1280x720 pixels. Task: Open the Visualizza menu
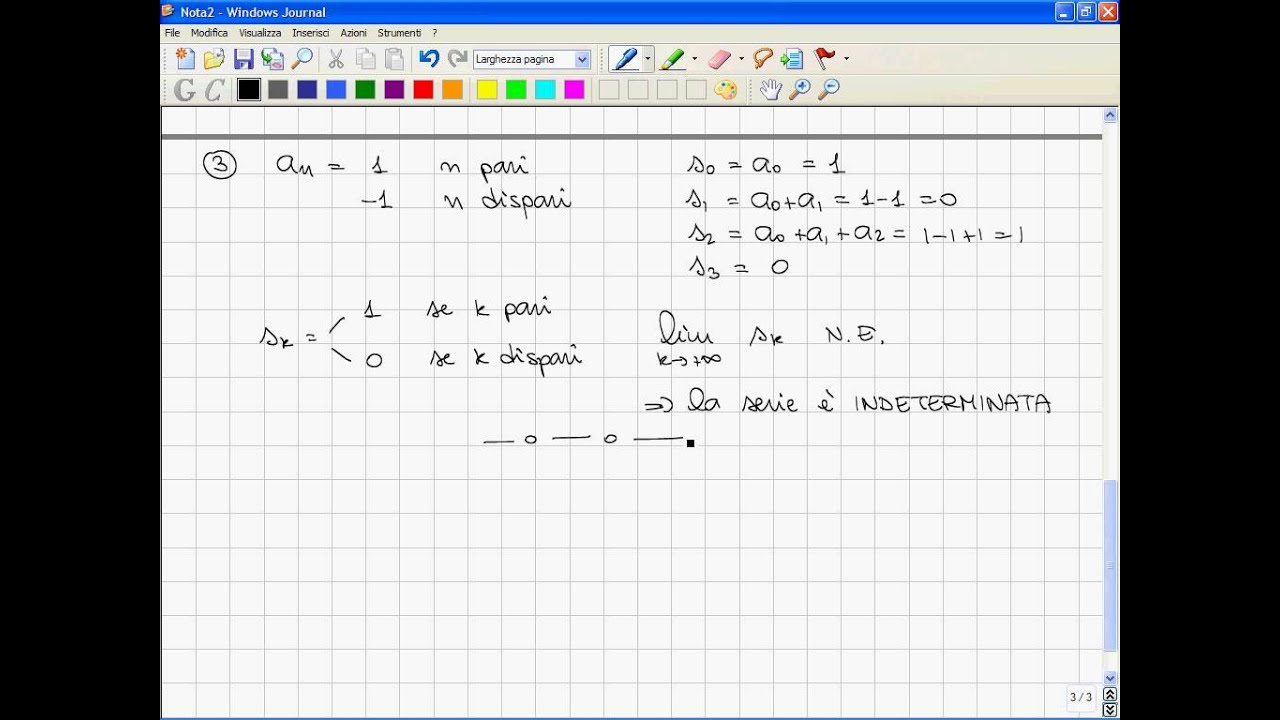260,33
